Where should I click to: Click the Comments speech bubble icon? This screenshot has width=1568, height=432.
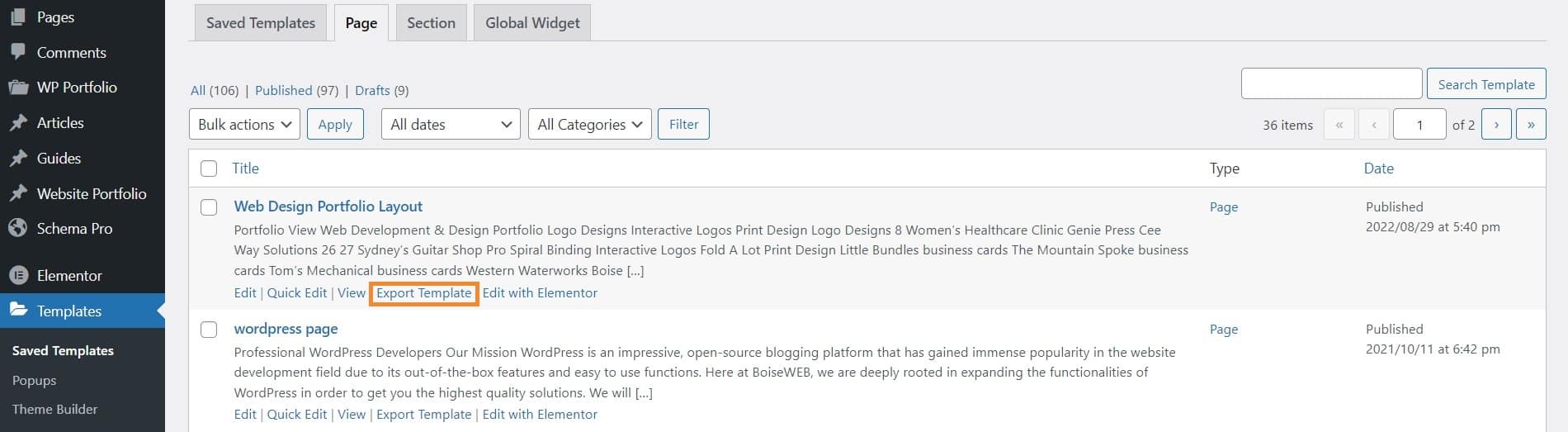18,52
